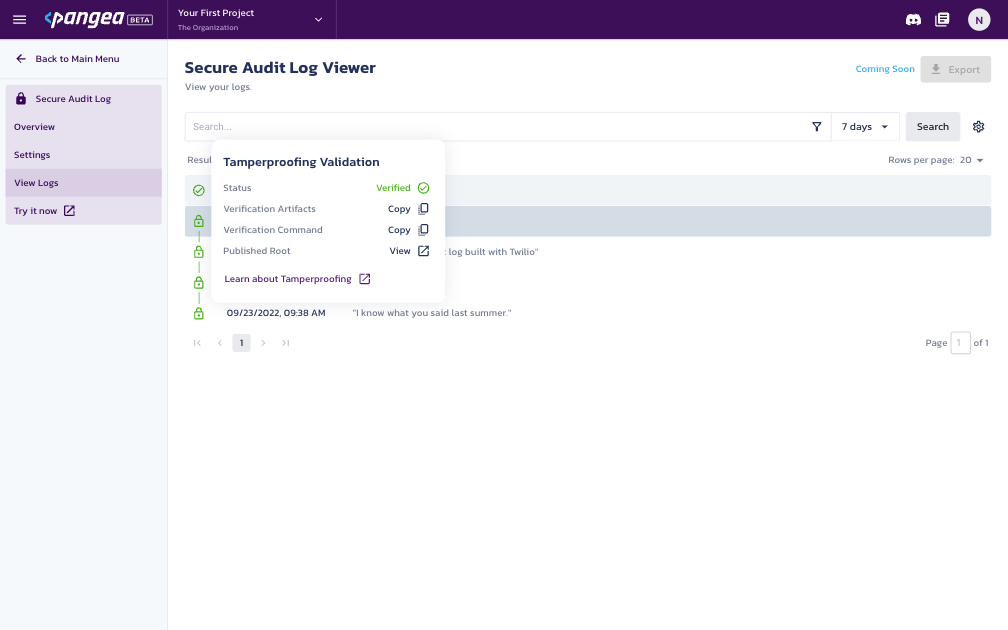This screenshot has height=630, width=1008.
Task: Open the hamburger main menu
Action: coord(19,20)
